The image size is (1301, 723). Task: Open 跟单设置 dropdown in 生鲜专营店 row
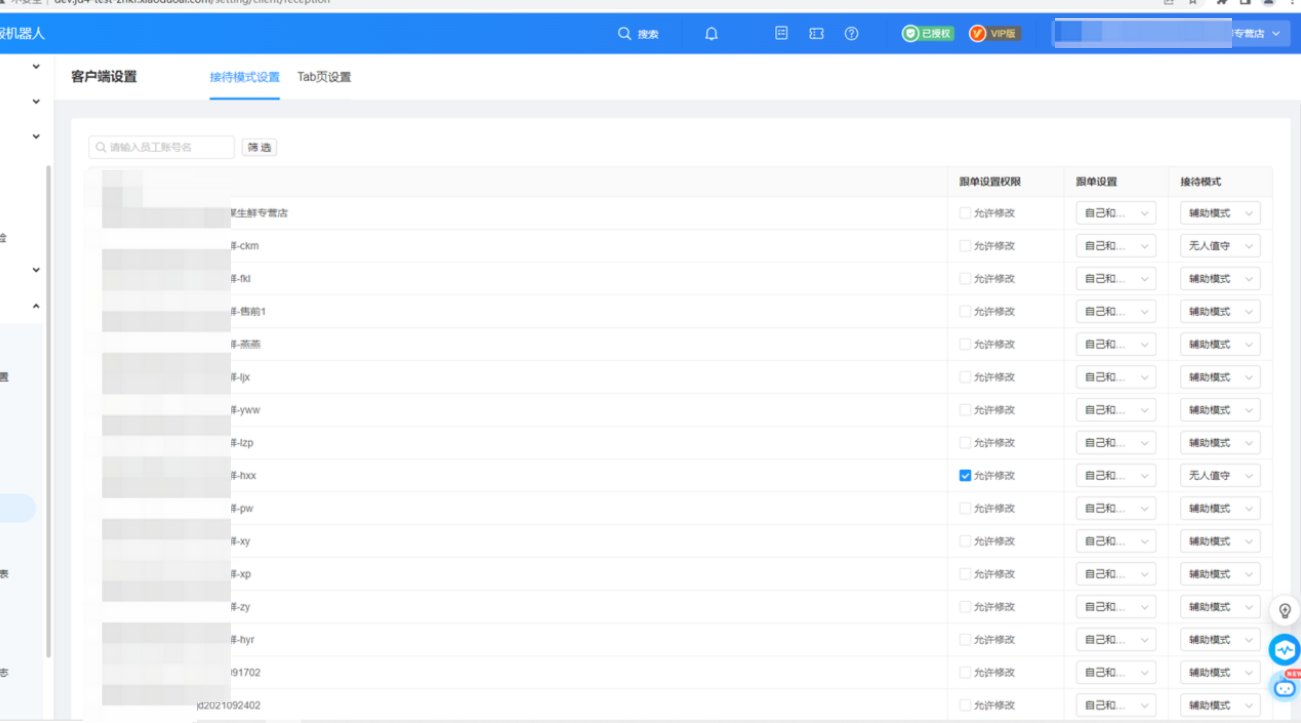click(x=1116, y=213)
